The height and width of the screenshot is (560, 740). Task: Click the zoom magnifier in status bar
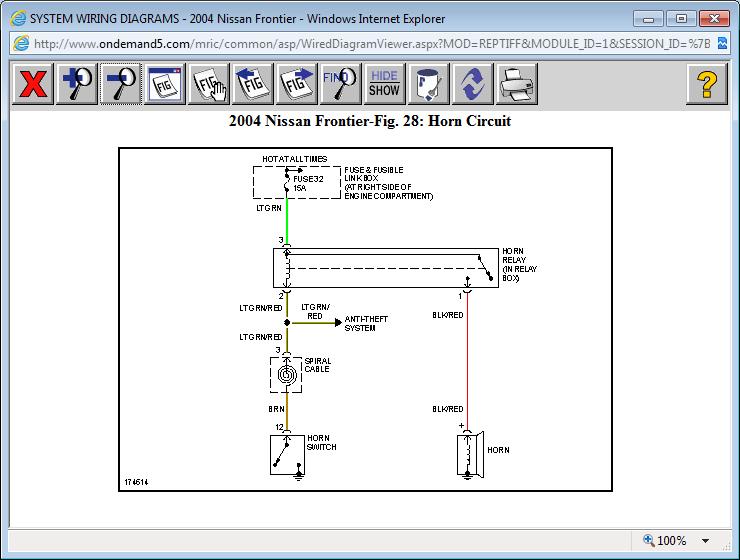[649, 540]
